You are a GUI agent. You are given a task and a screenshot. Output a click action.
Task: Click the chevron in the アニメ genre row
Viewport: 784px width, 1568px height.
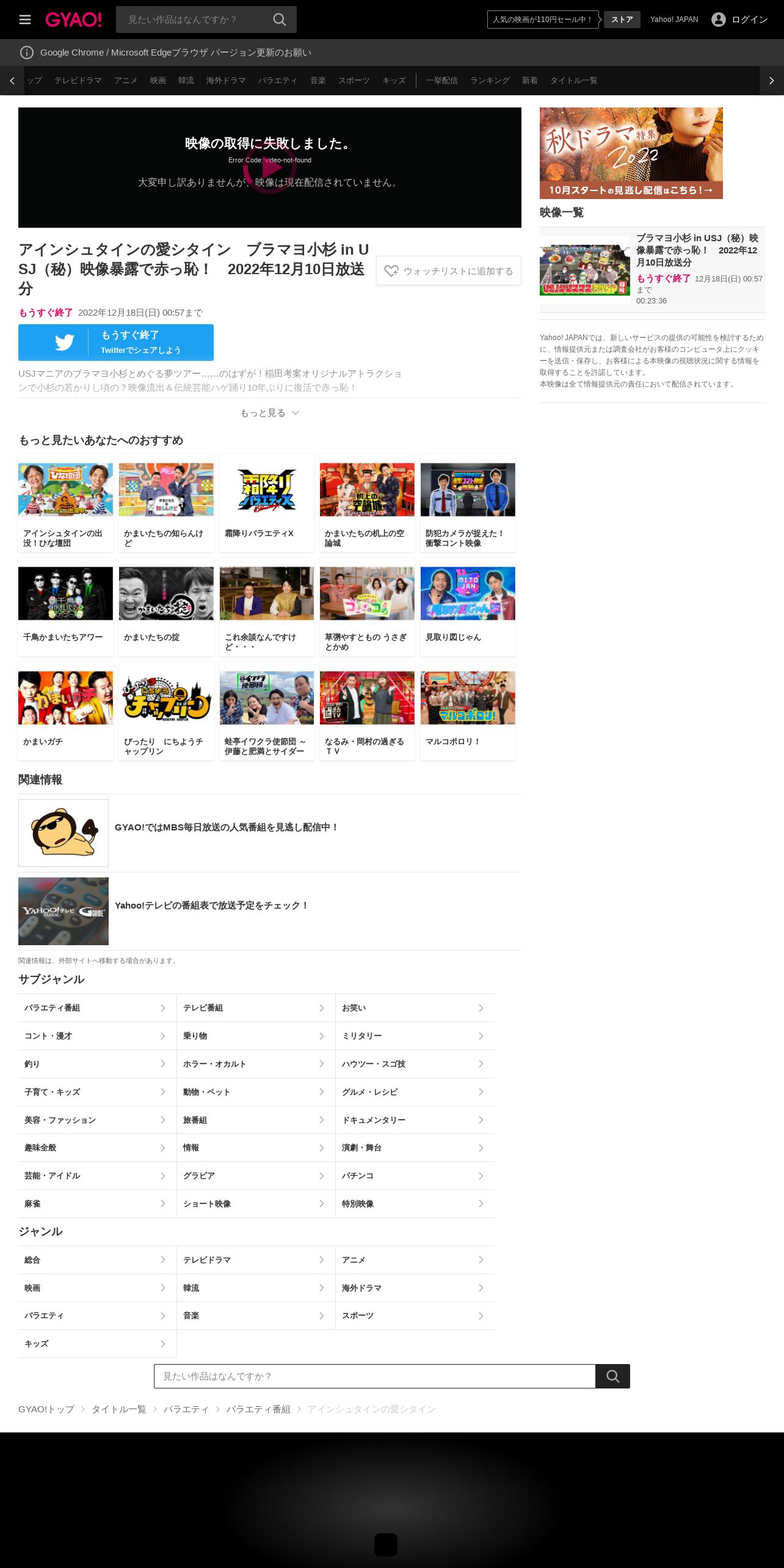[481, 1260]
